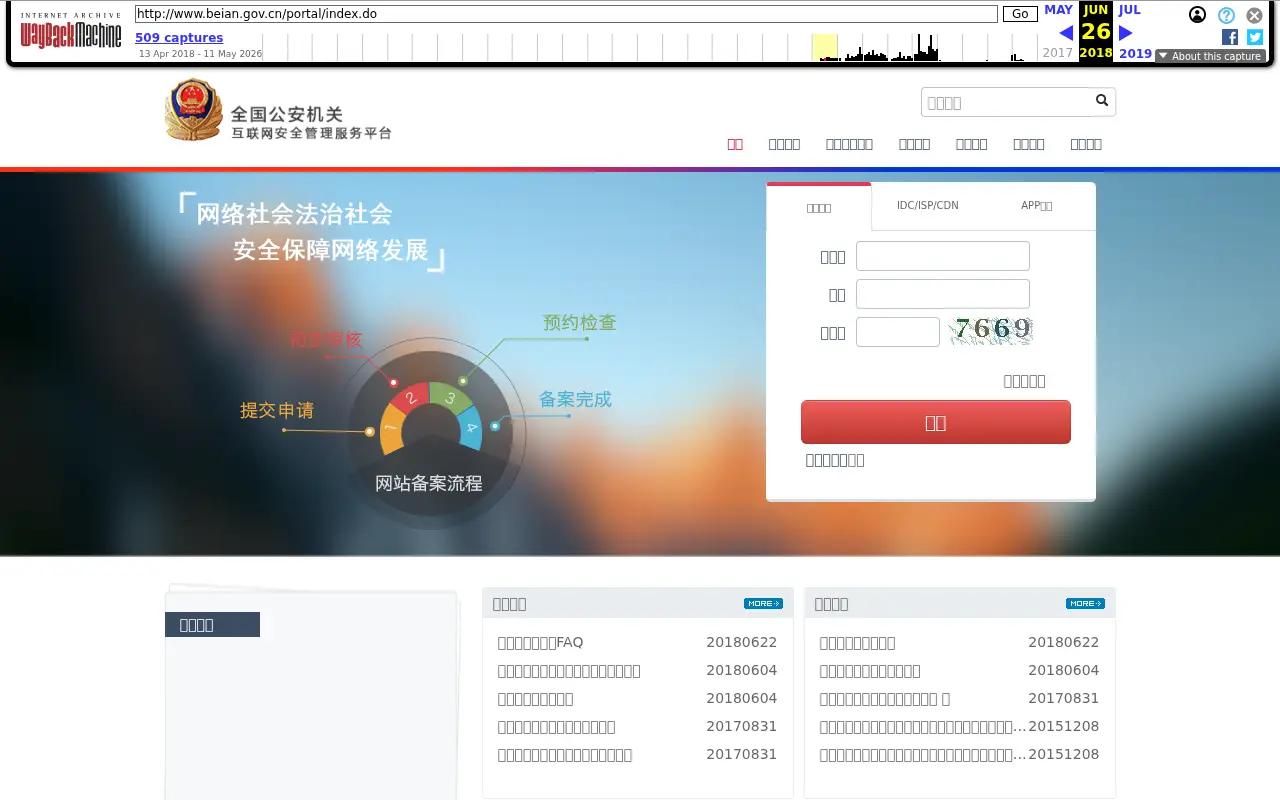Click the Wayback Machine logo

point(71,32)
